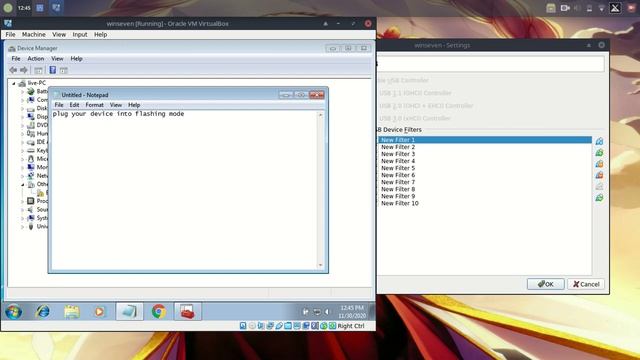
Task: Click the shared folders indicator in VirtualBox status bar
Action: click(x=288, y=326)
